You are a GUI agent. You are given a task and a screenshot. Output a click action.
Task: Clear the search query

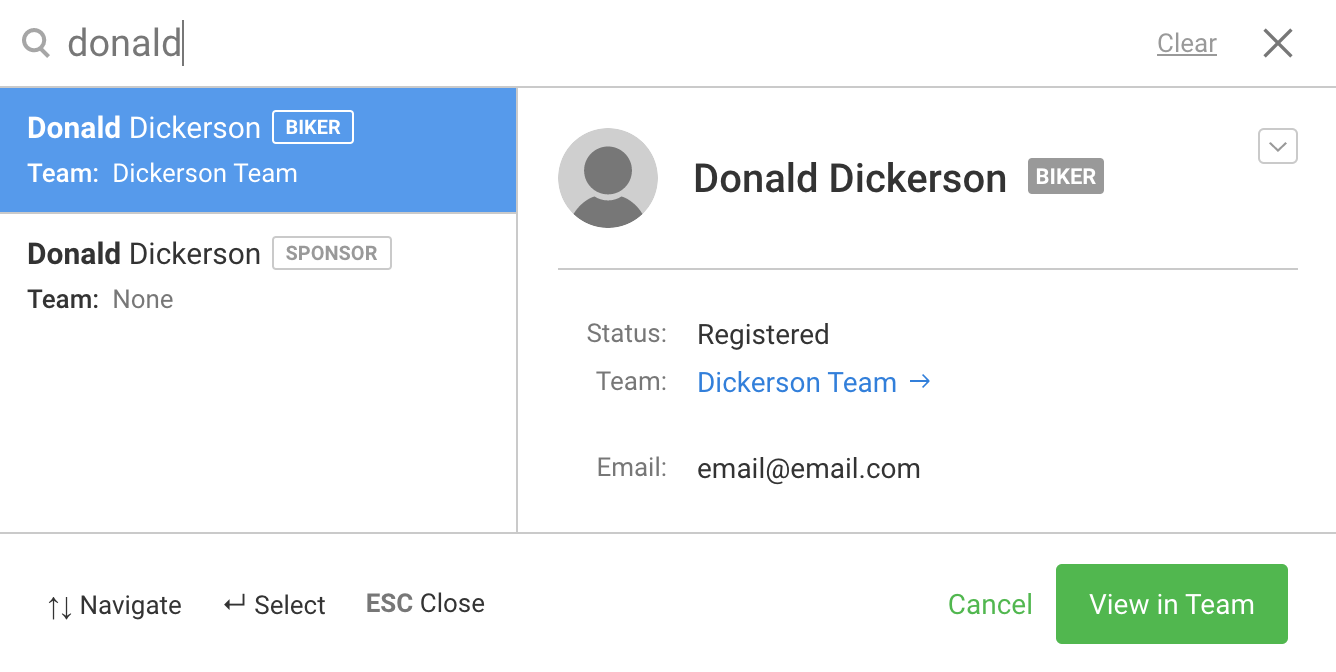click(x=1186, y=43)
